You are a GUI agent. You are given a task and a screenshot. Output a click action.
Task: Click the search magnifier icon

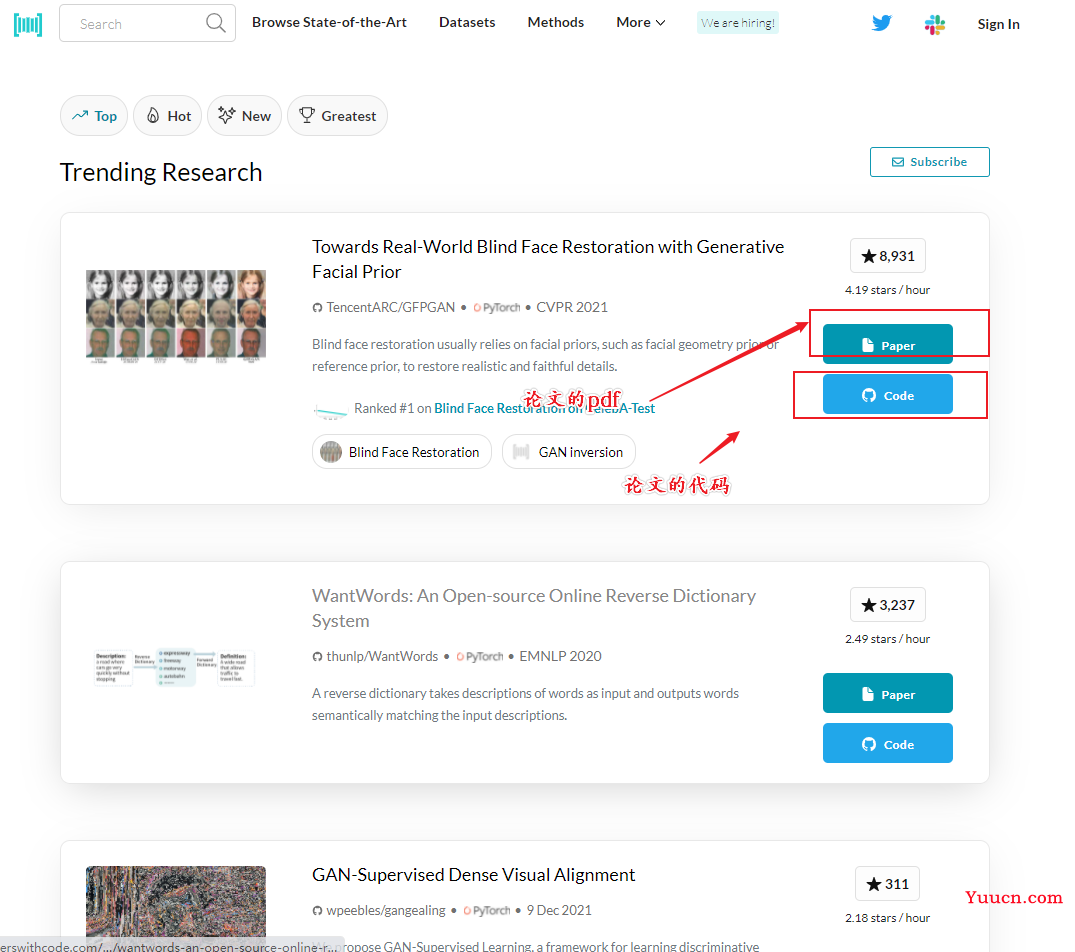point(215,23)
